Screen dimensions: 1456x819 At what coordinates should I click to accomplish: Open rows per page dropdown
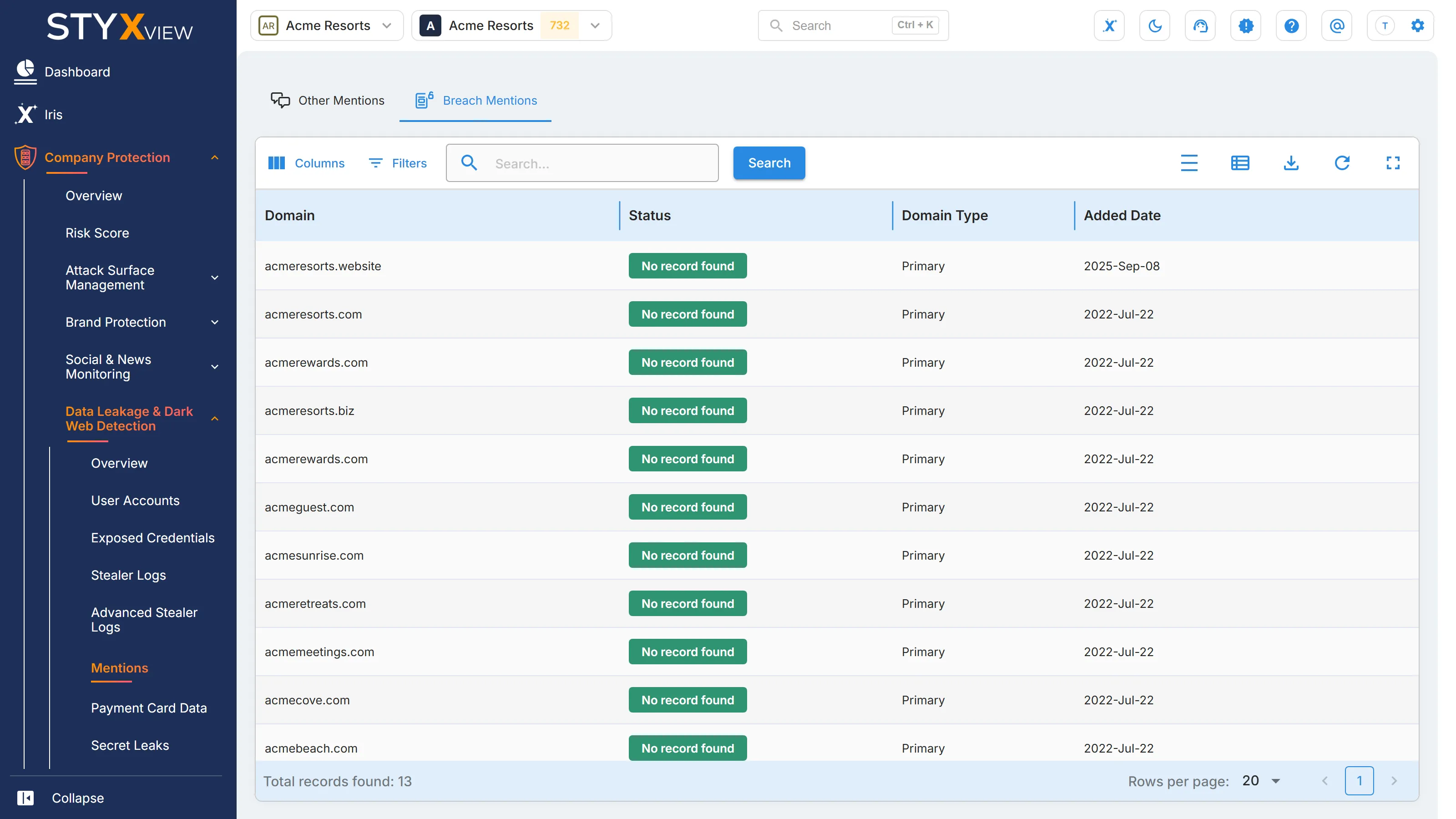[x=1262, y=781]
